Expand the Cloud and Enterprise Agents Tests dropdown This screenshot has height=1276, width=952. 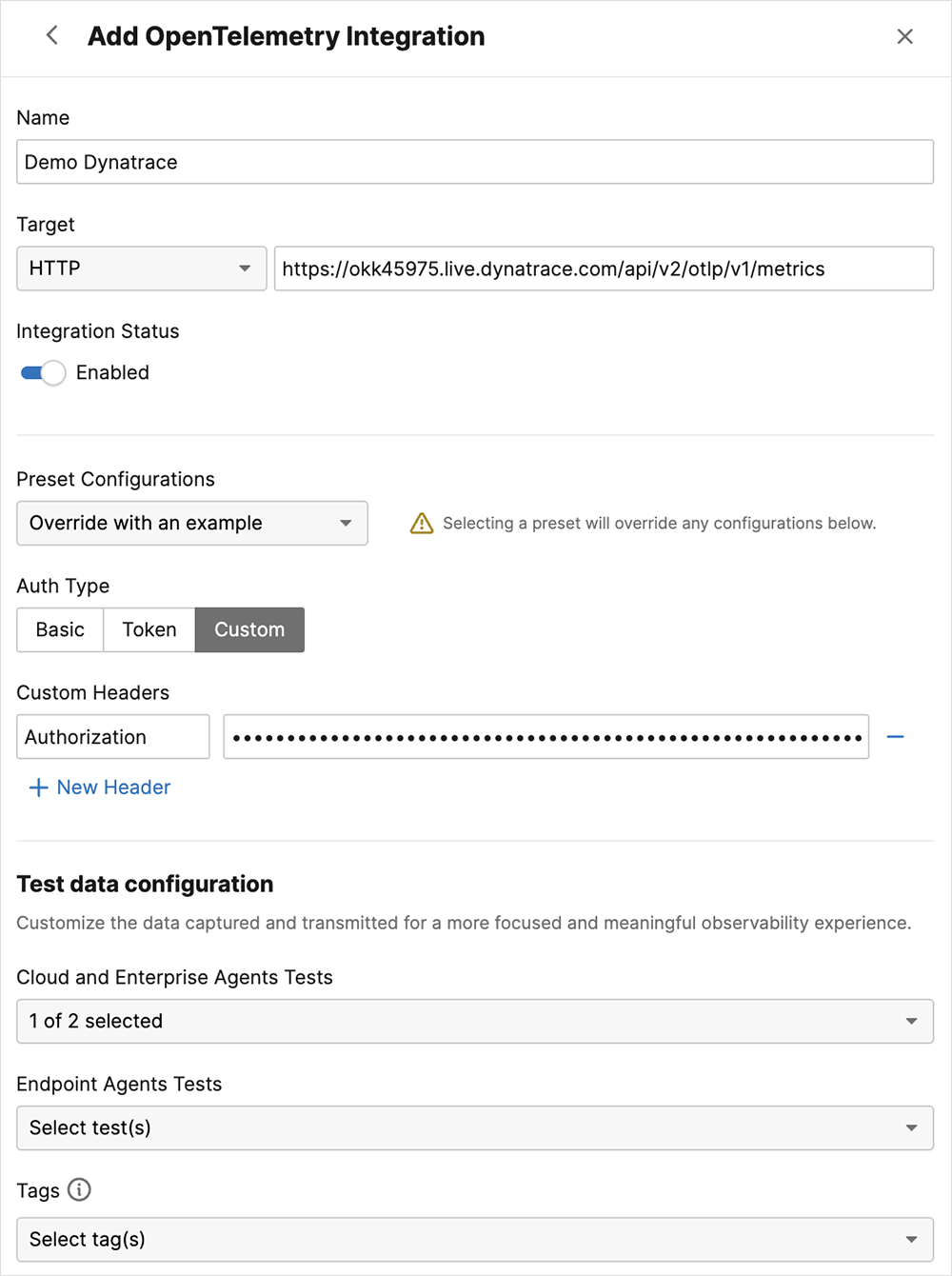[474, 1022]
